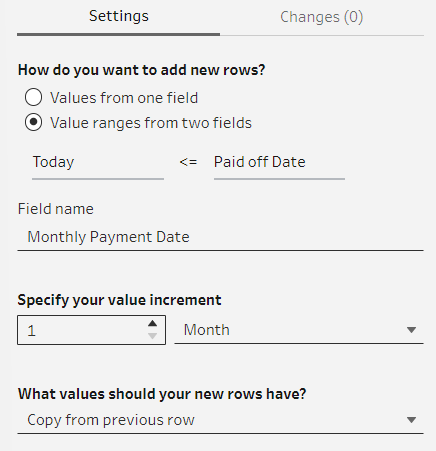The image size is (436, 451).
Task: Select Values from one field radio button
Action: pos(33,97)
